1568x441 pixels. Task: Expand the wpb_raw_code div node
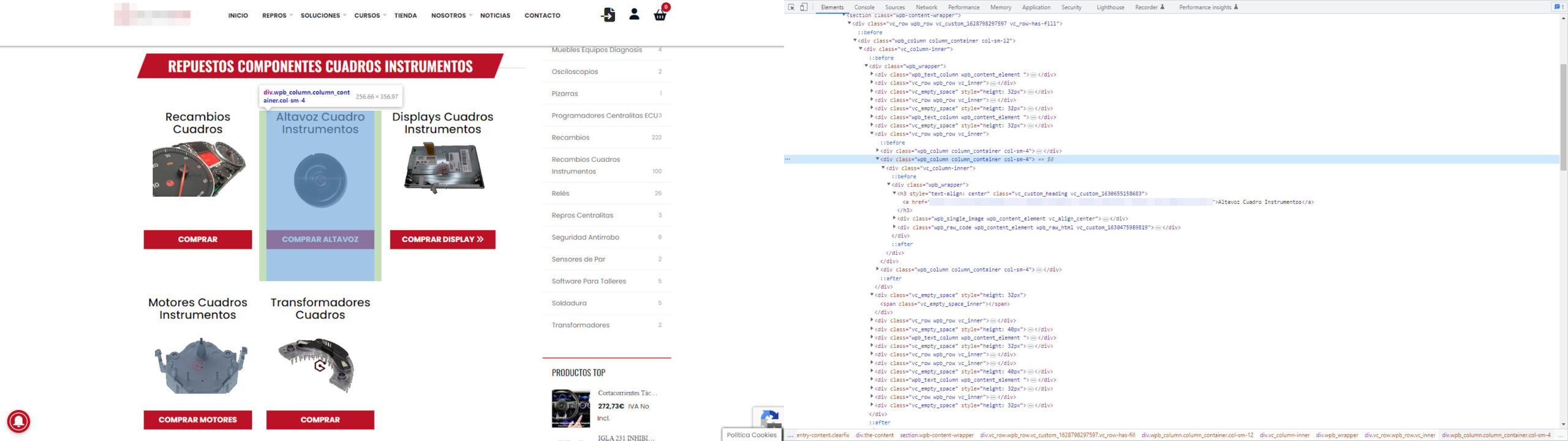[894, 227]
